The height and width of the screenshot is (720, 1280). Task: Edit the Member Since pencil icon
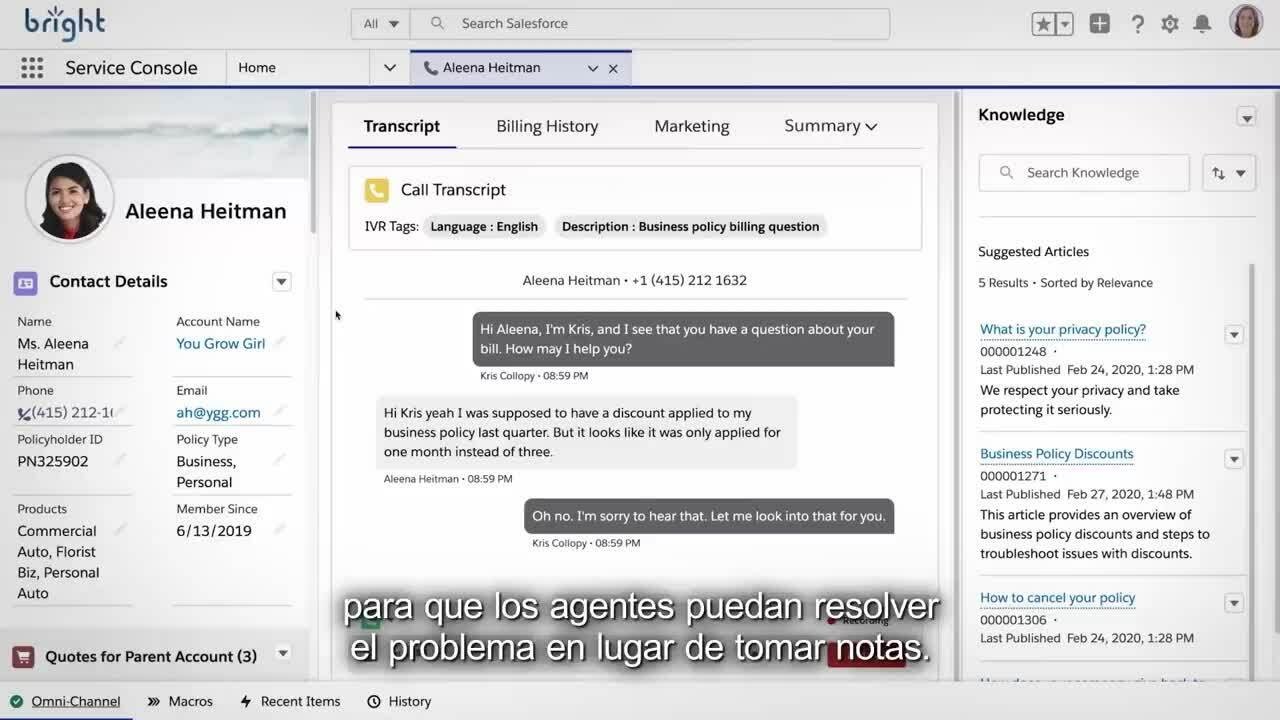[x=280, y=530]
